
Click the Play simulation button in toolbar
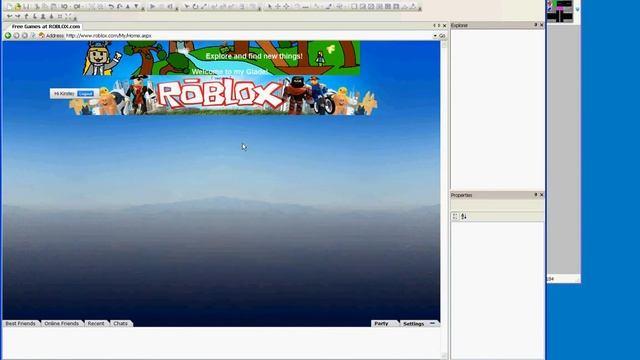point(152,7)
